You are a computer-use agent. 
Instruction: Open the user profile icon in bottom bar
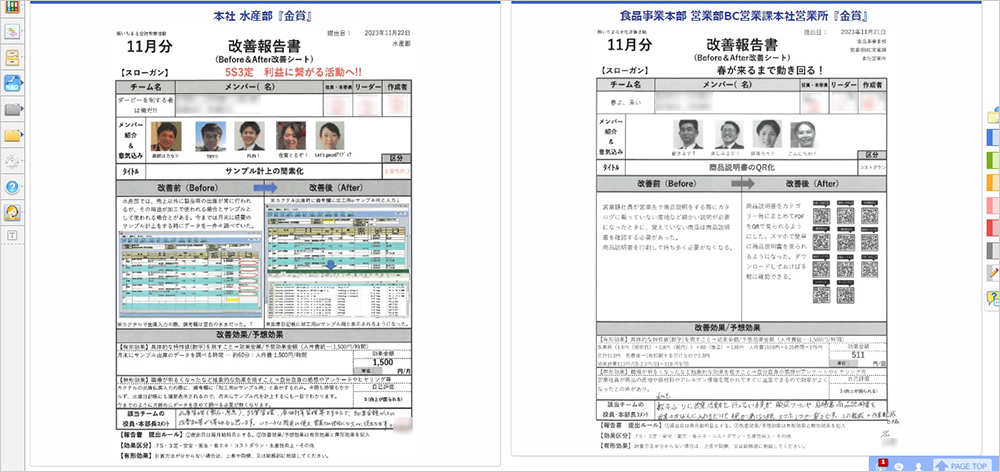click(918, 466)
